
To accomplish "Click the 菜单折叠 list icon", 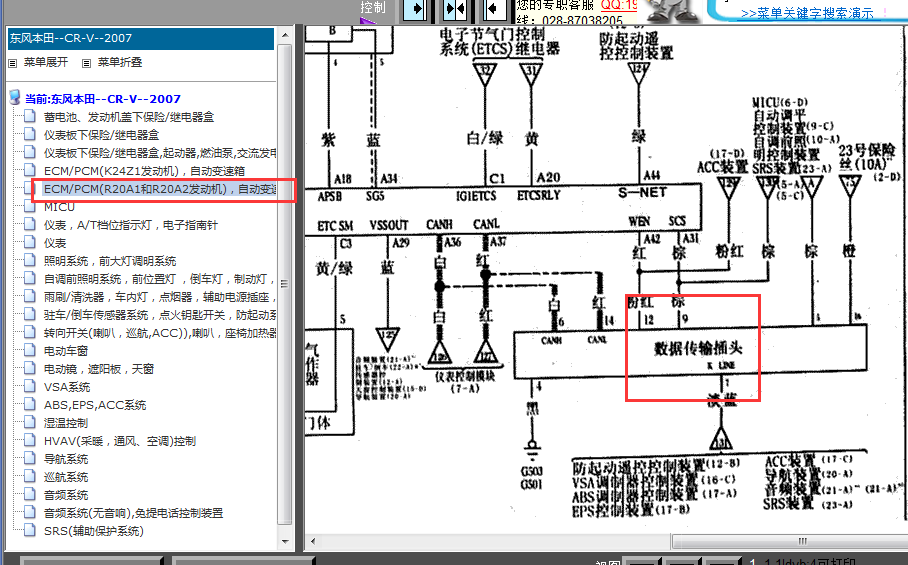I will tap(86, 63).
